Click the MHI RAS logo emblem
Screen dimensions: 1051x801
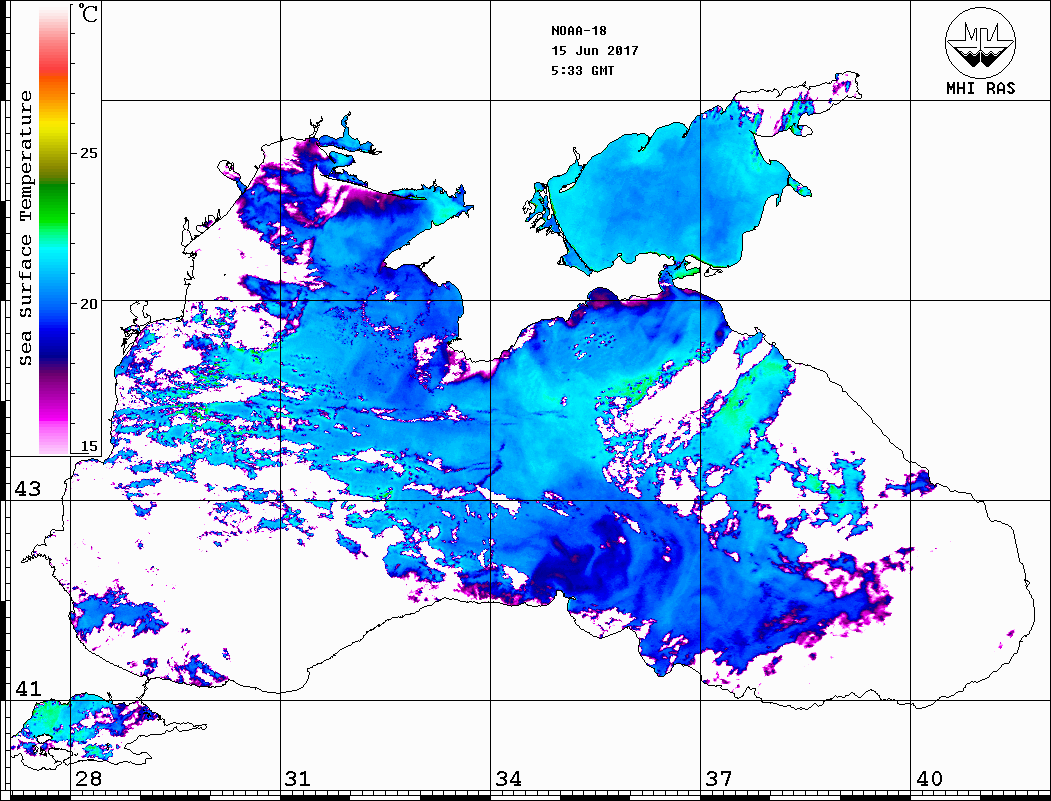point(980,42)
